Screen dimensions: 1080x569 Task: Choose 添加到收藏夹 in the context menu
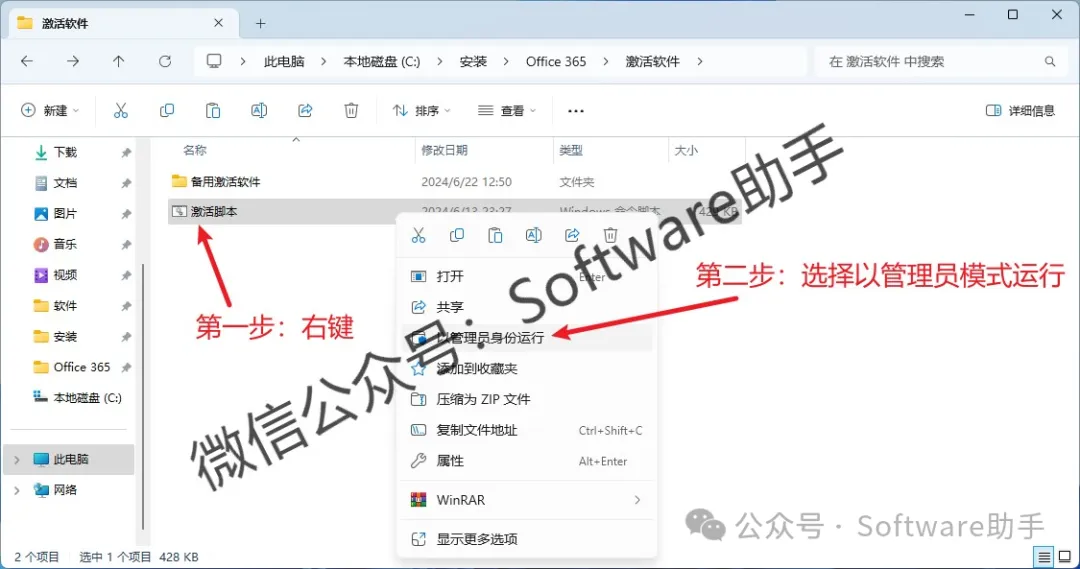(526, 369)
